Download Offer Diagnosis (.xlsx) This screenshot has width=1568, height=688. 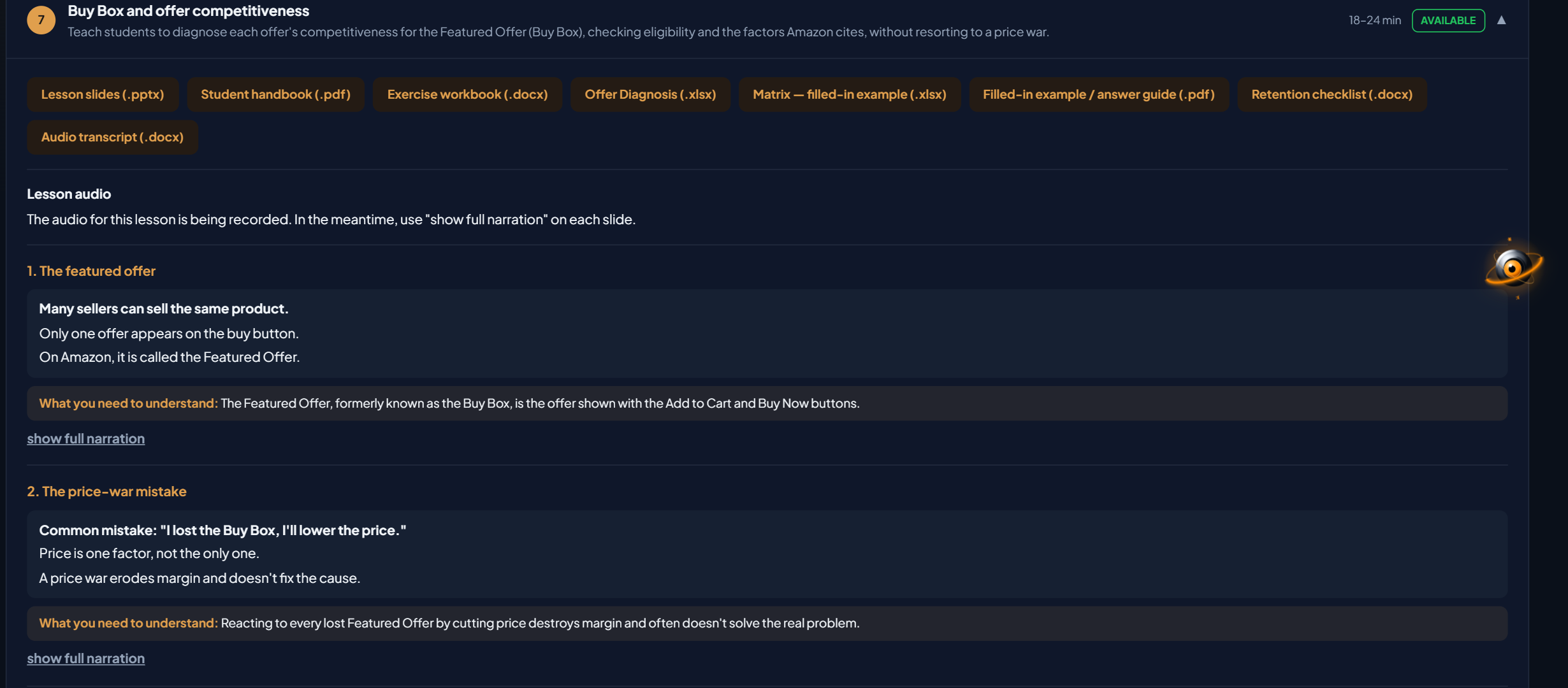click(650, 94)
